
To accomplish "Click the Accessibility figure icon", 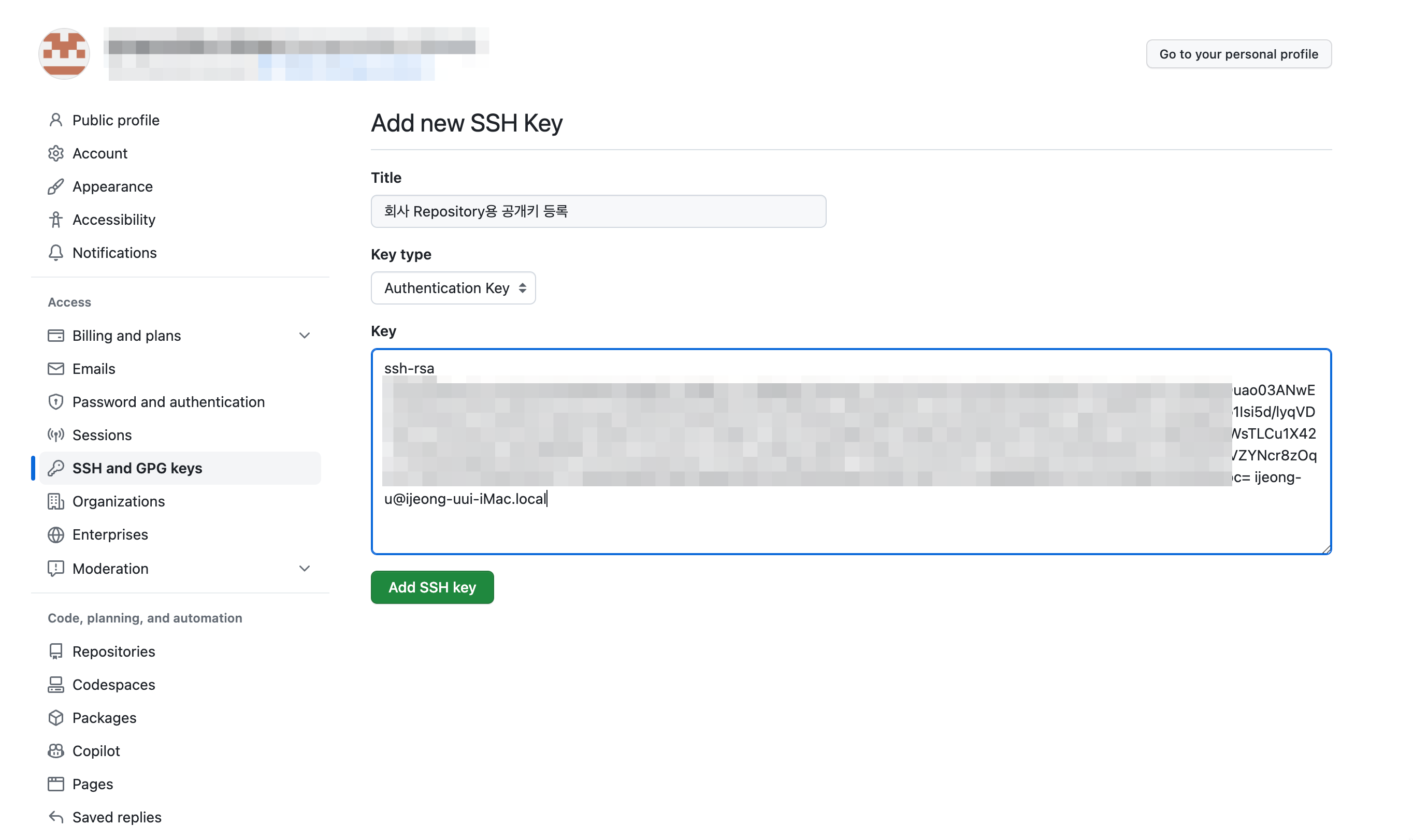I will click(x=55, y=220).
